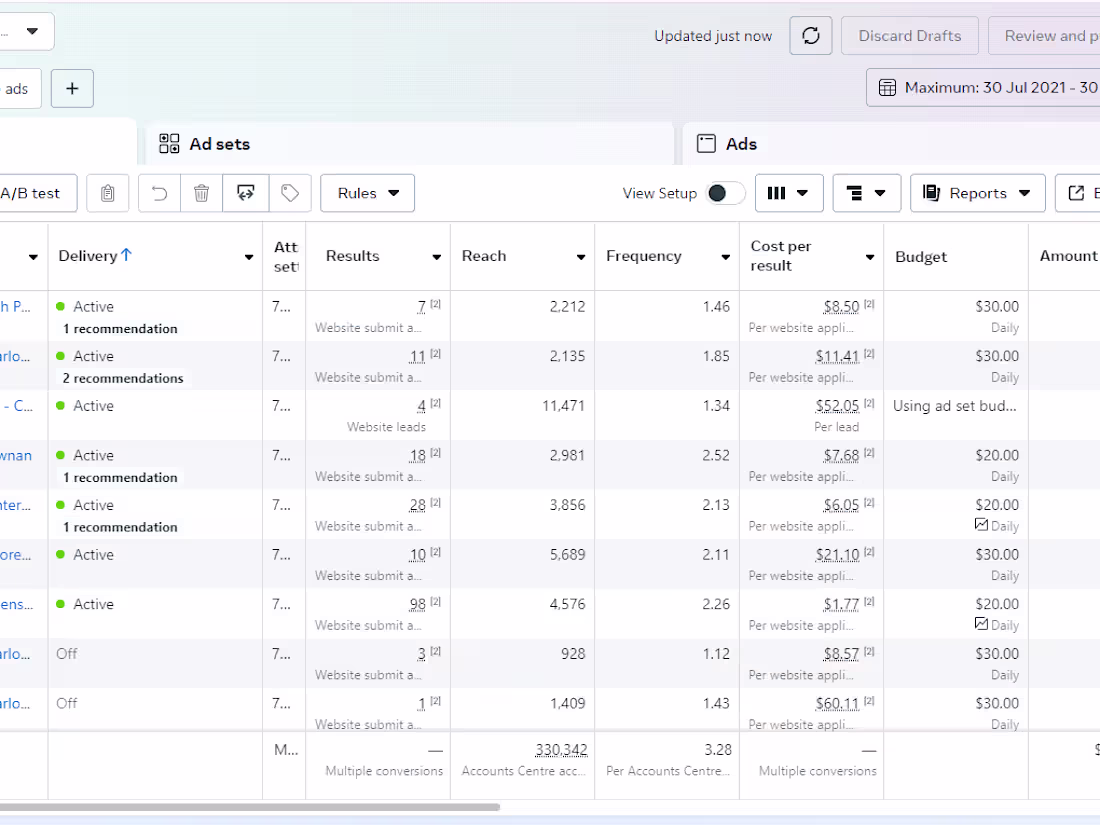The height and width of the screenshot is (825, 1100).
Task: Click the refresh data icon
Action: tap(811, 36)
